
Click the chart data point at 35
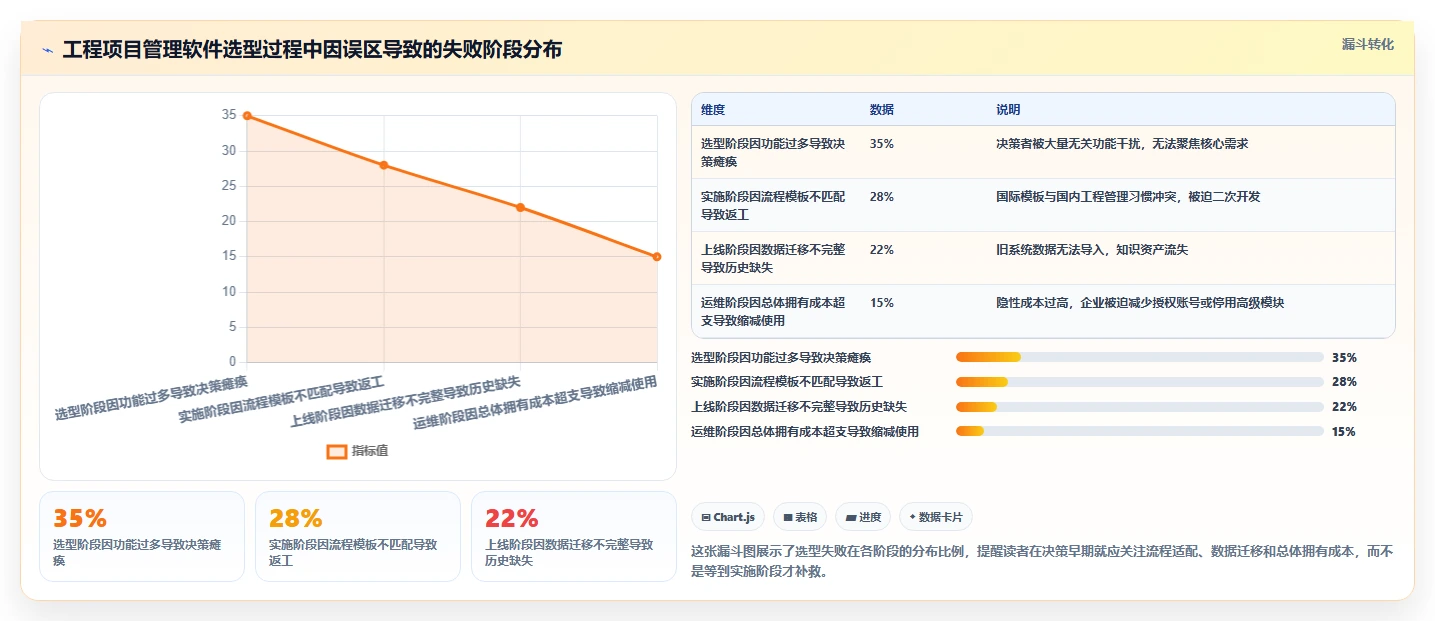click(247, 116)
